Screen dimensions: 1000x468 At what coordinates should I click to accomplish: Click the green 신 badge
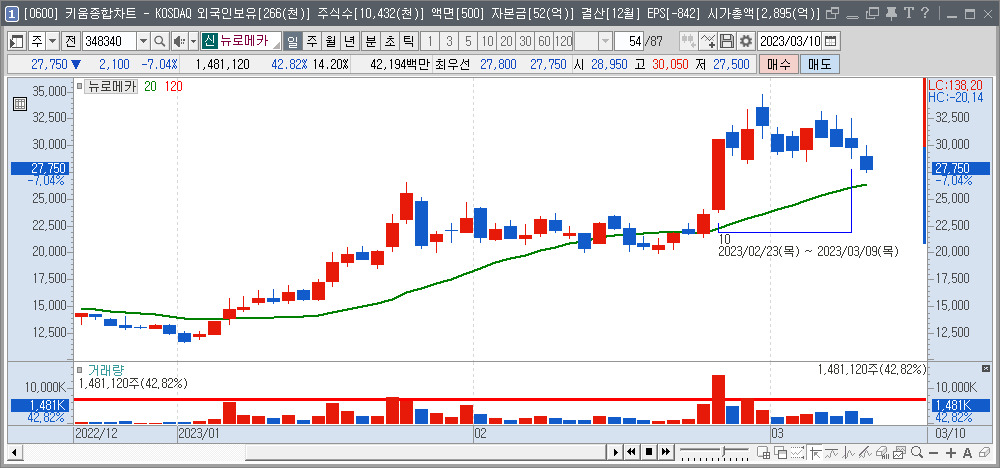(209, 41)
